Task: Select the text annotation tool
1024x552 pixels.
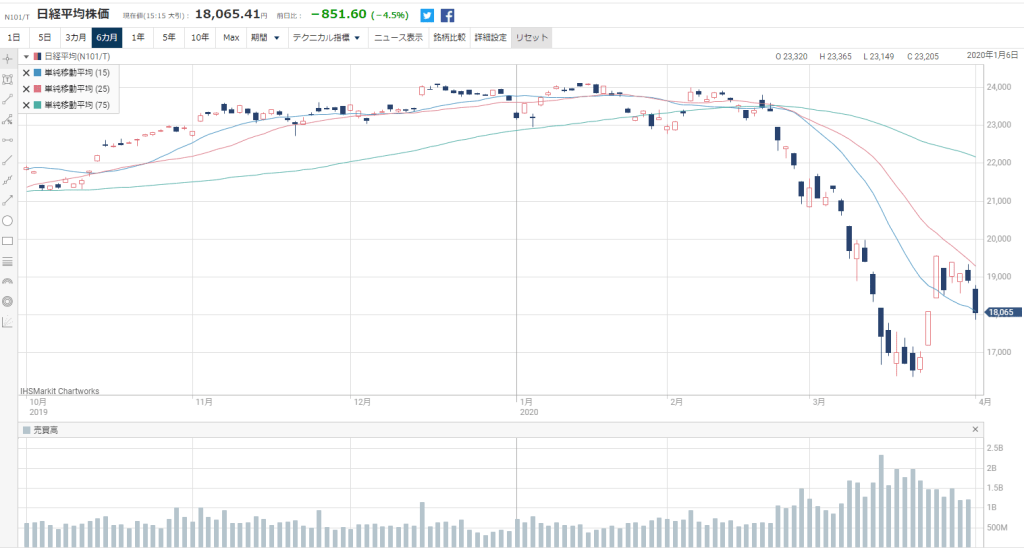Action: point(7,78)
